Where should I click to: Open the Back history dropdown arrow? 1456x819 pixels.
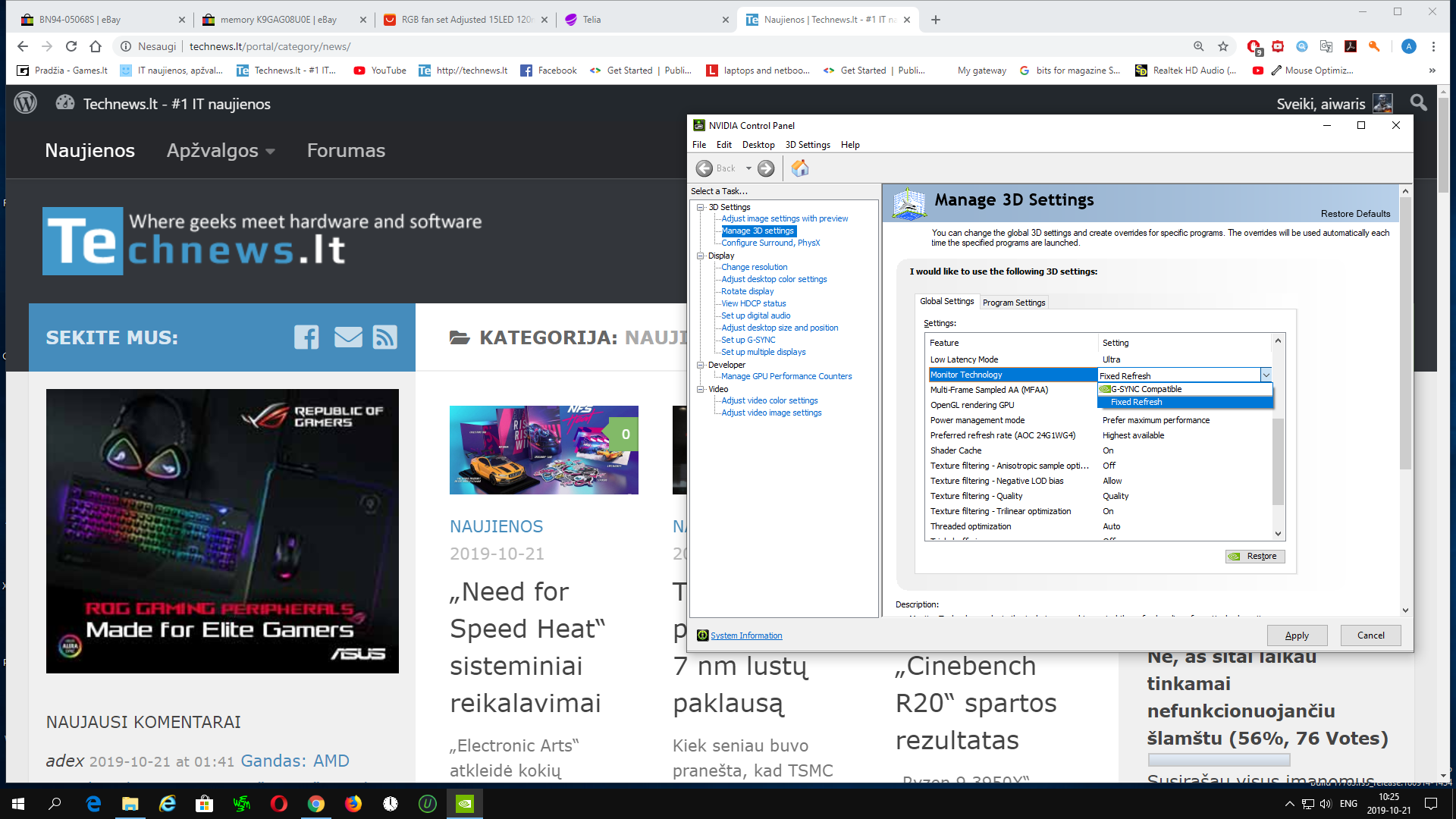748,168
